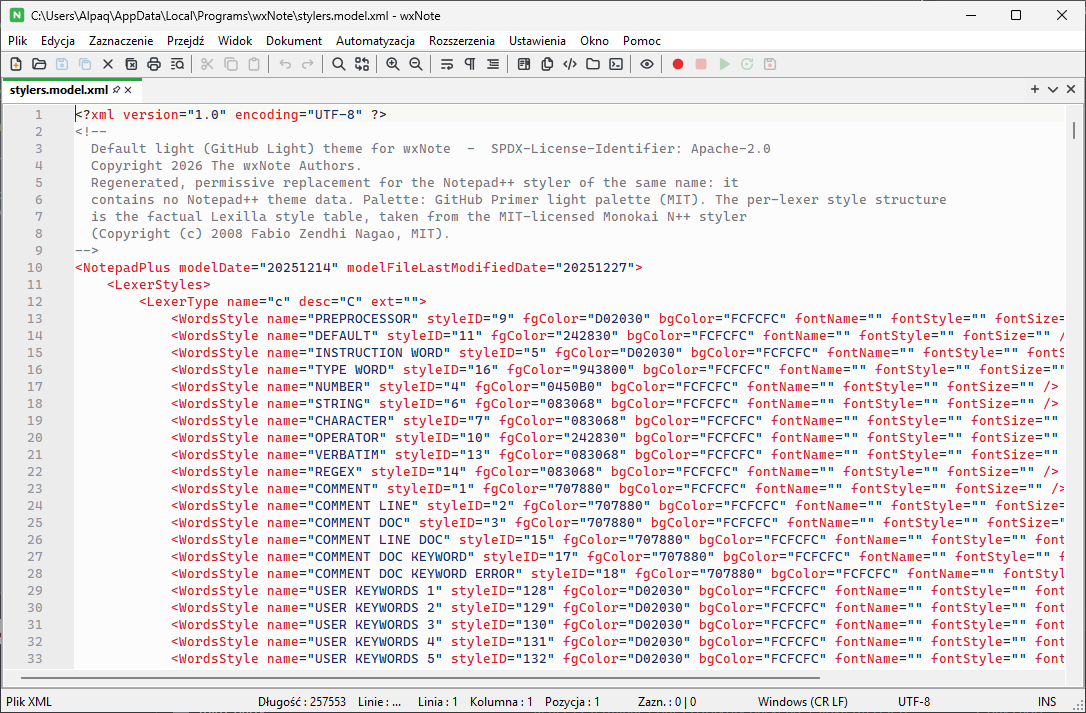Open the Przejdź menu
The width and height of the screenshot is (1086, 713).
coord(186,41)
